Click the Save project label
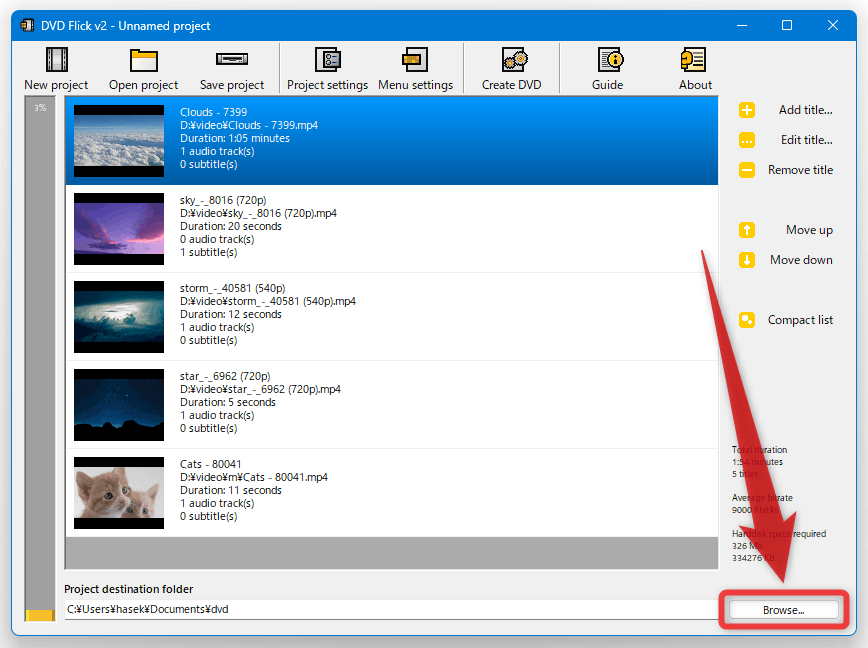 232,85
